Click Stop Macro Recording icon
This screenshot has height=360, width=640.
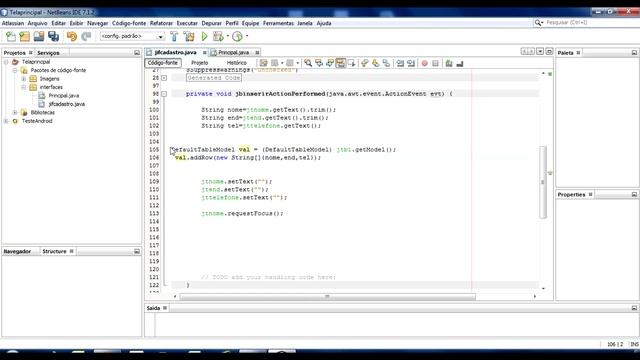[436, 63]
